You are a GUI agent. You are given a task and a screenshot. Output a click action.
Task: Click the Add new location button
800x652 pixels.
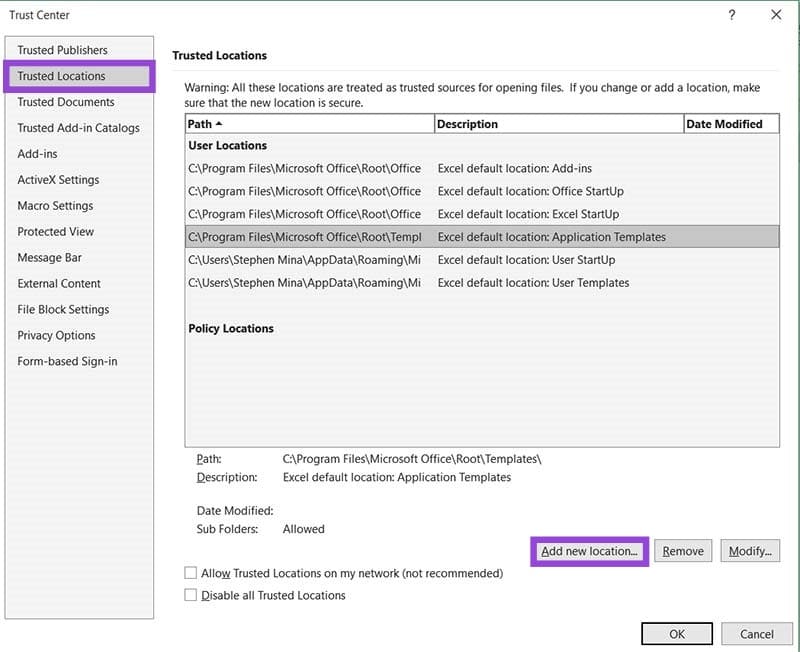[x=589, y=551]
